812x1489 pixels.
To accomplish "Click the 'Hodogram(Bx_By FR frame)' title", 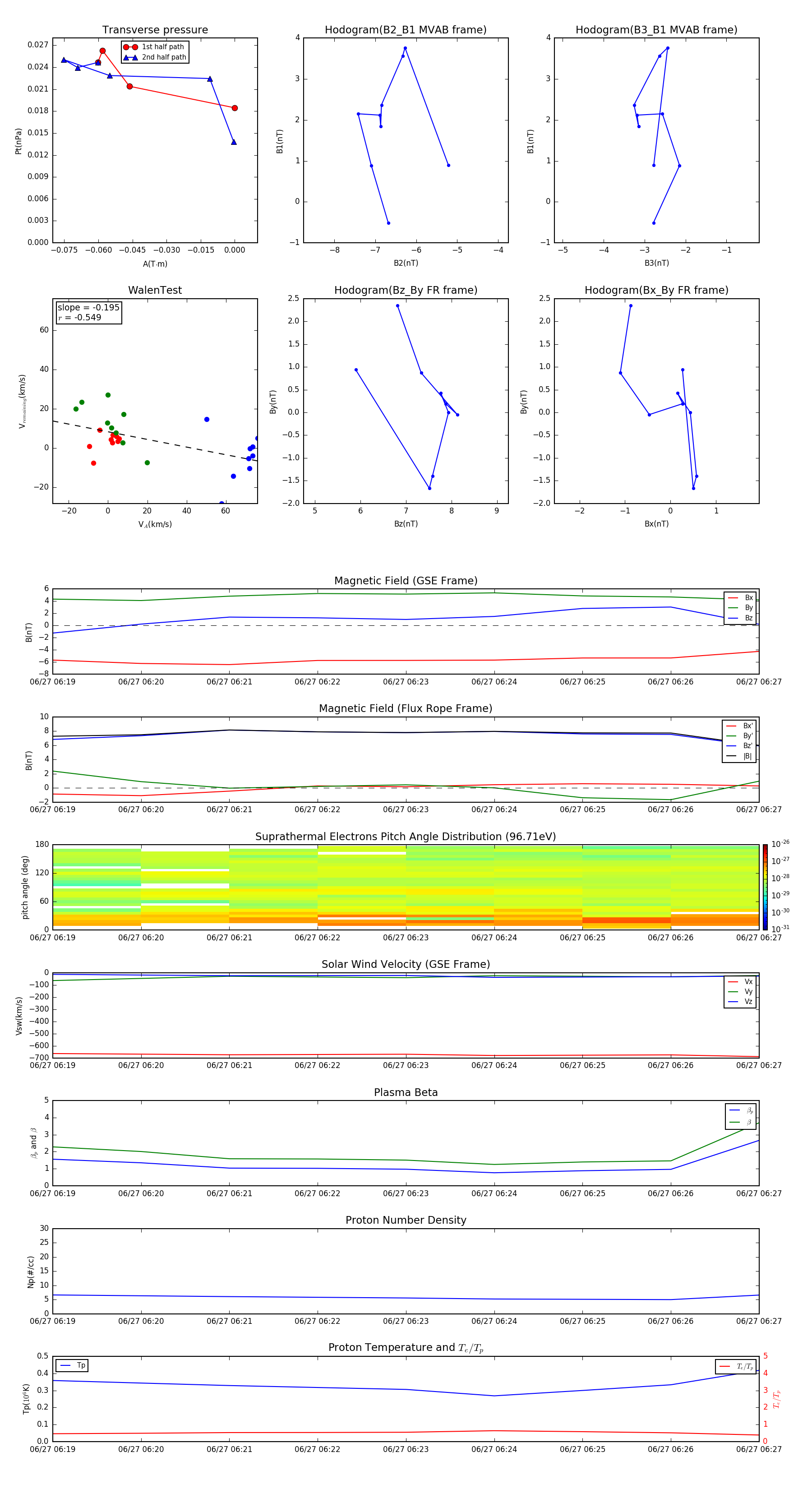I will tap(656, 290).
